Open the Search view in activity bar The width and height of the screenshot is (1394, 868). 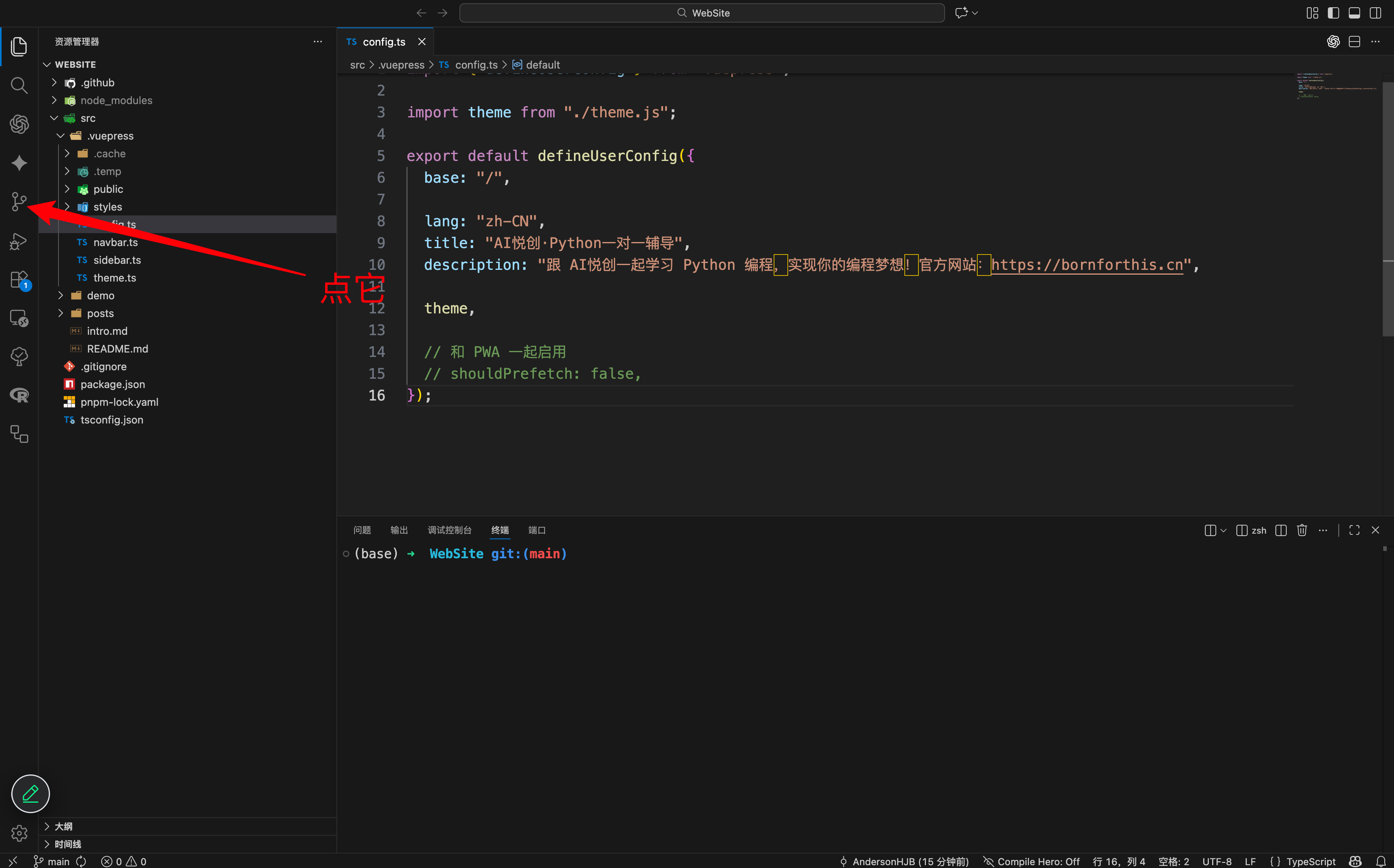[19, 86]
